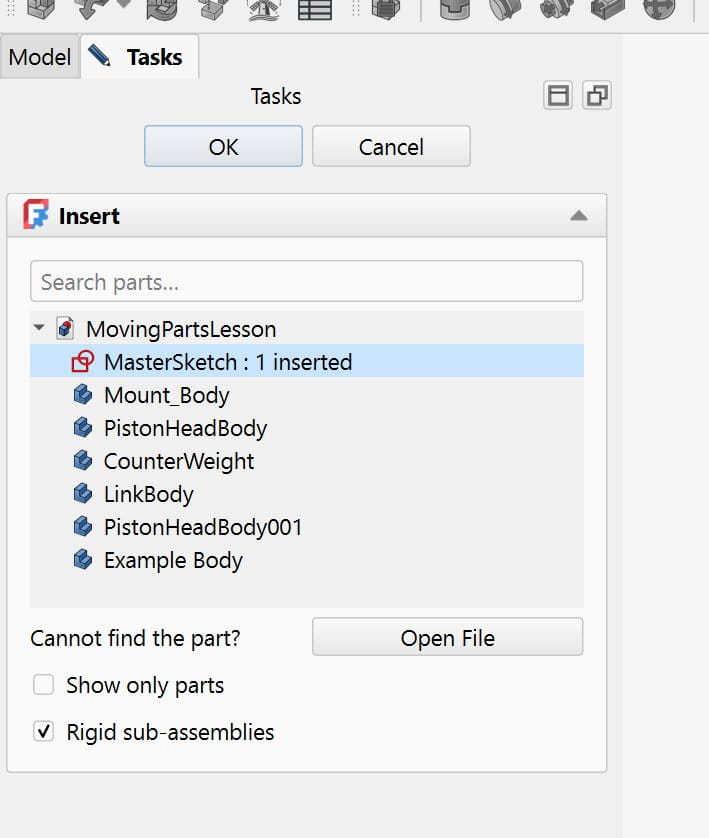Enable the Show only parts checkbox
This screenshot has width=709, height=838.
point(43,686)
